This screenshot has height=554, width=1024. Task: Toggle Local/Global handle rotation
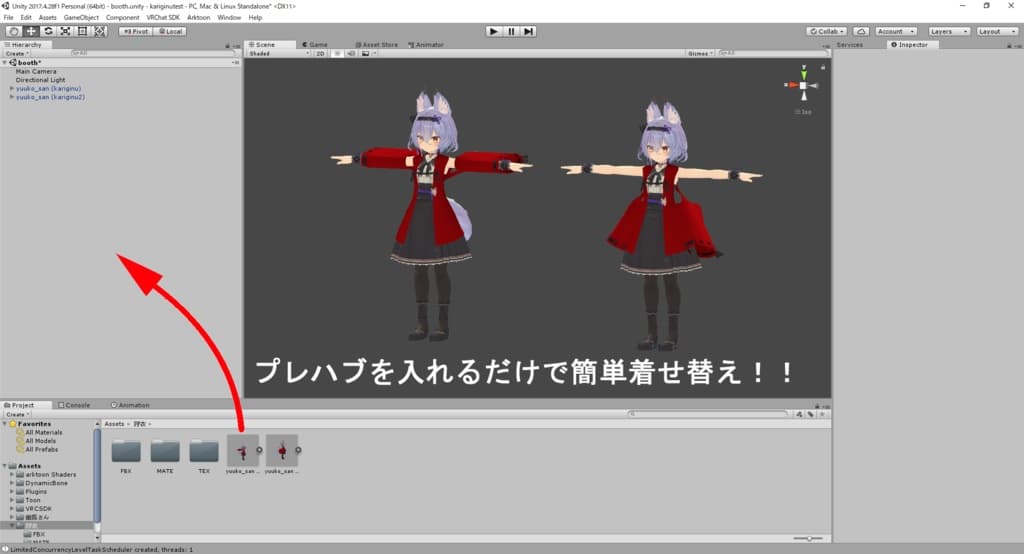[x=170, y=31]
